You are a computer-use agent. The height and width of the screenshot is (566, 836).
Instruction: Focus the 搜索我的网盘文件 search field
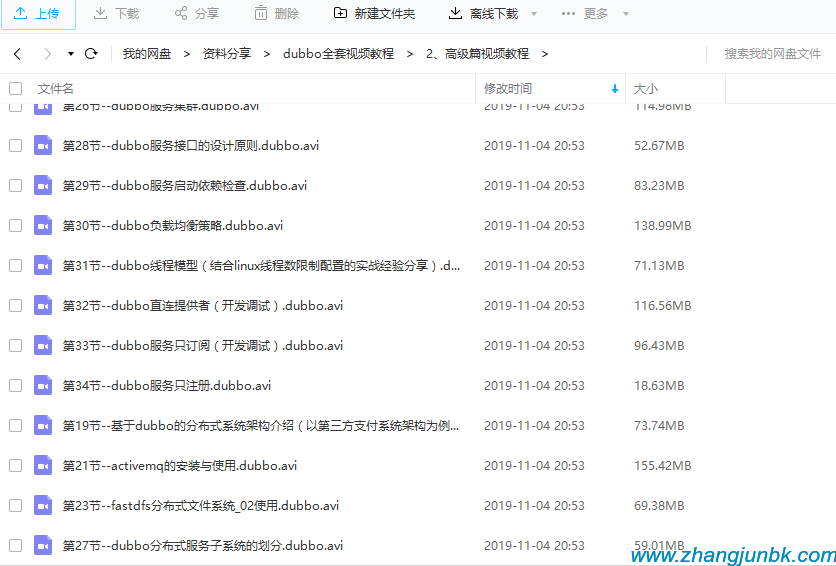(x=772, y=54)
